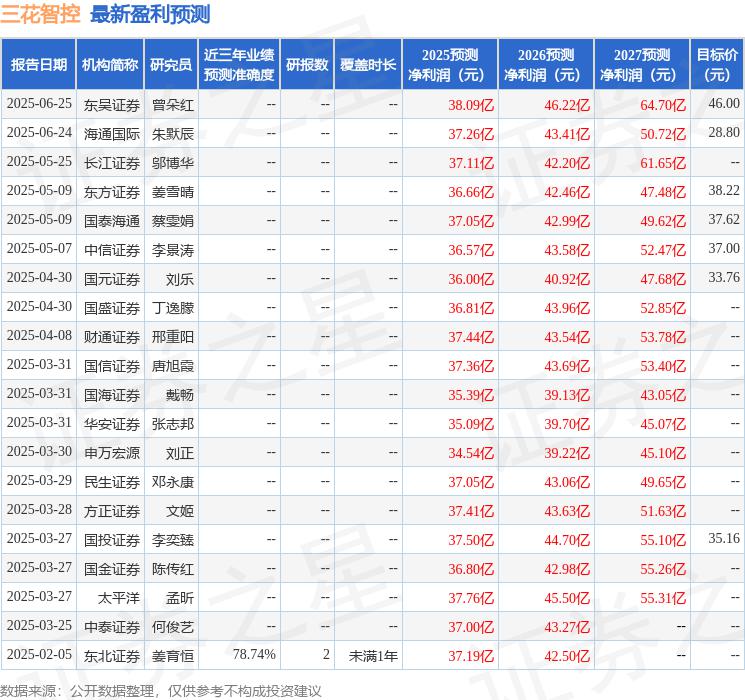745x700 pixels.
Task: Click analyst name 唐旭霞
Action: [173, 366]
